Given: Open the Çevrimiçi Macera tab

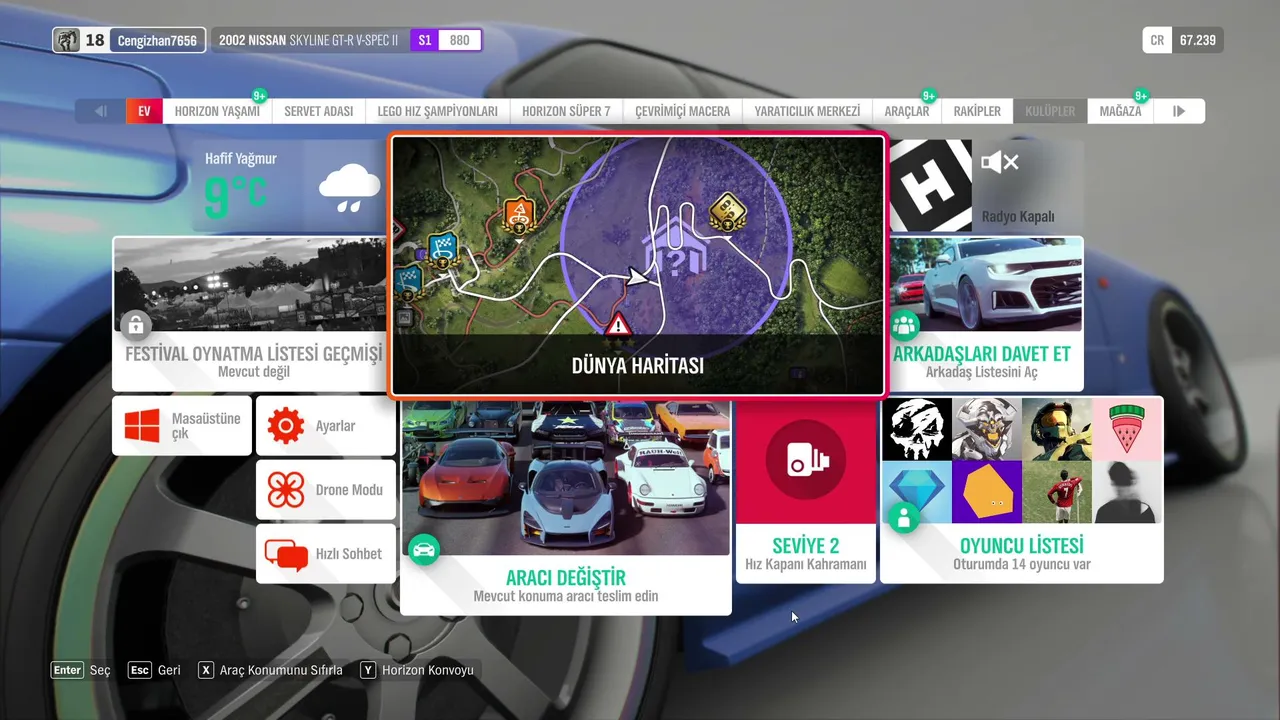Looking at the screenshot, I should (x=683, y=111).
